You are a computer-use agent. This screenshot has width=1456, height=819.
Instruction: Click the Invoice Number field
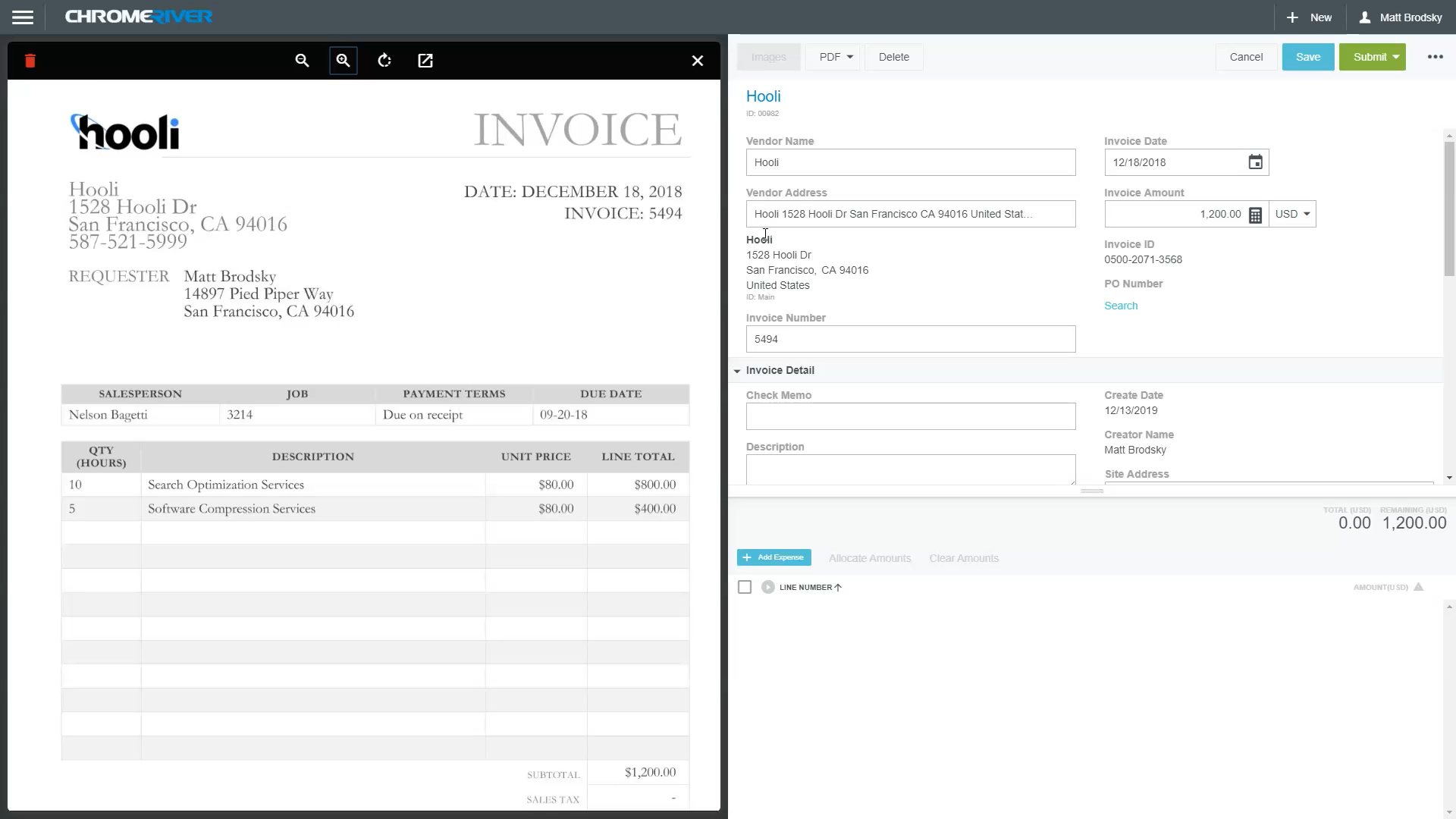click(x=911, y=339)
